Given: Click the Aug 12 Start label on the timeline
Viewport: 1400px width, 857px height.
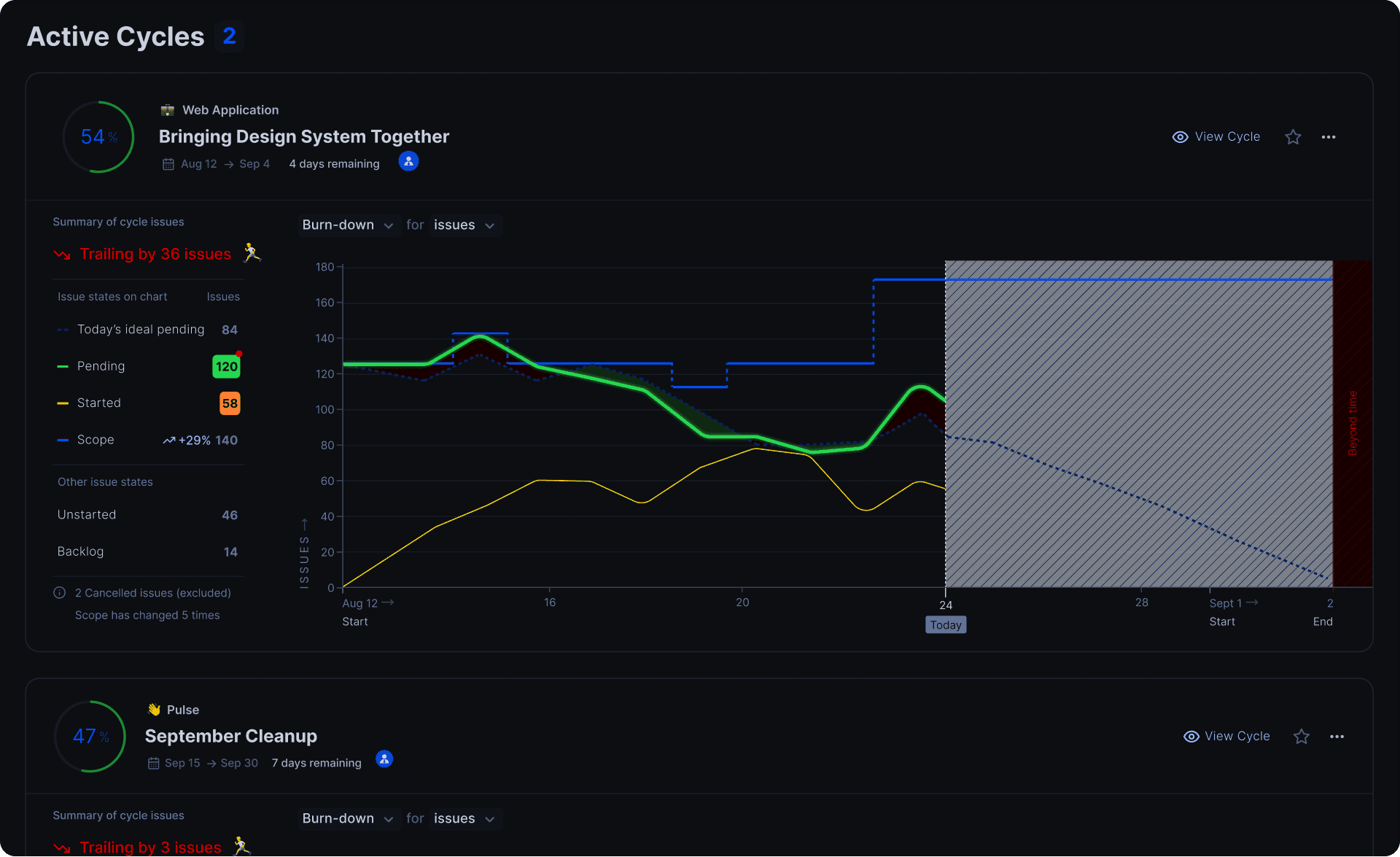Looking at the screenshot, I should [368, 613].
